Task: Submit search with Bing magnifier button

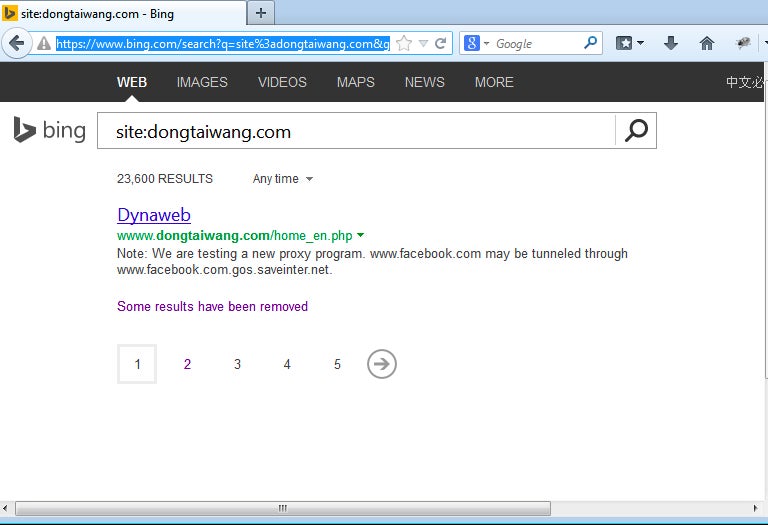Action: (x=636, y=131)
